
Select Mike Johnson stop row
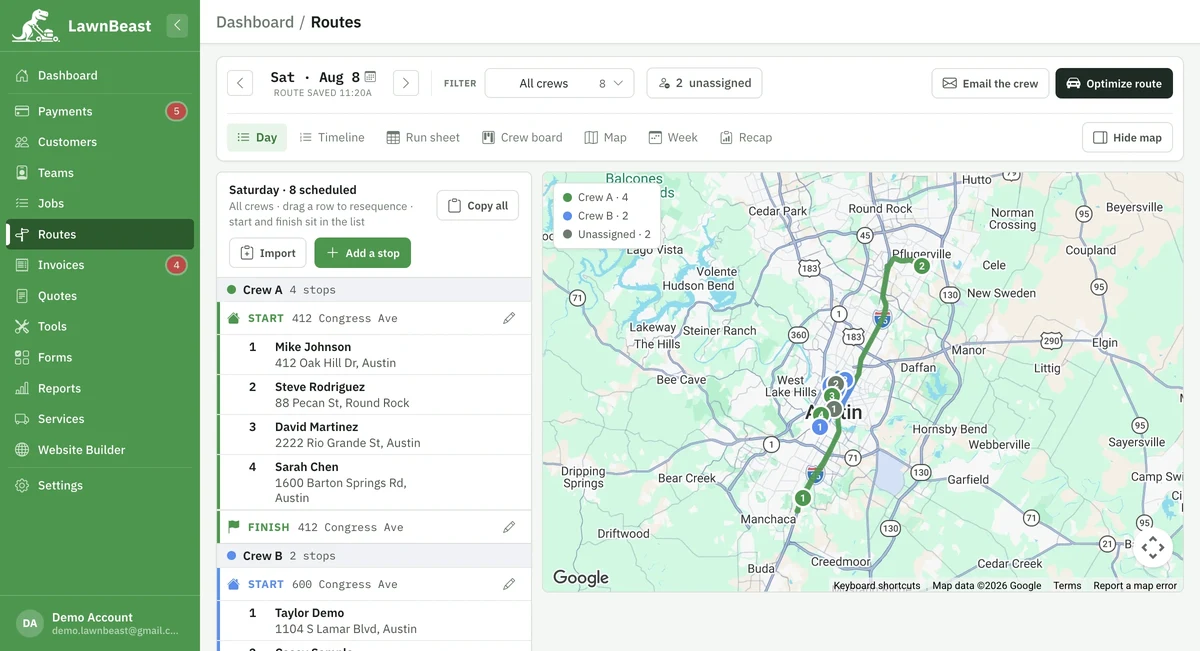[375, 355]
